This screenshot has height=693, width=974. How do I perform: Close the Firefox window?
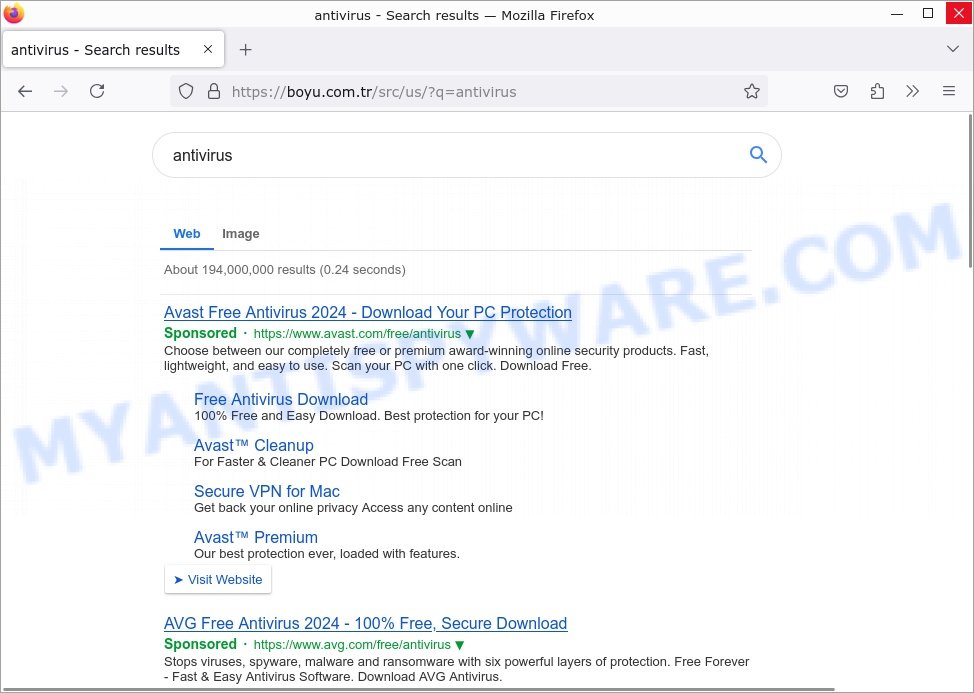point(958,13)
